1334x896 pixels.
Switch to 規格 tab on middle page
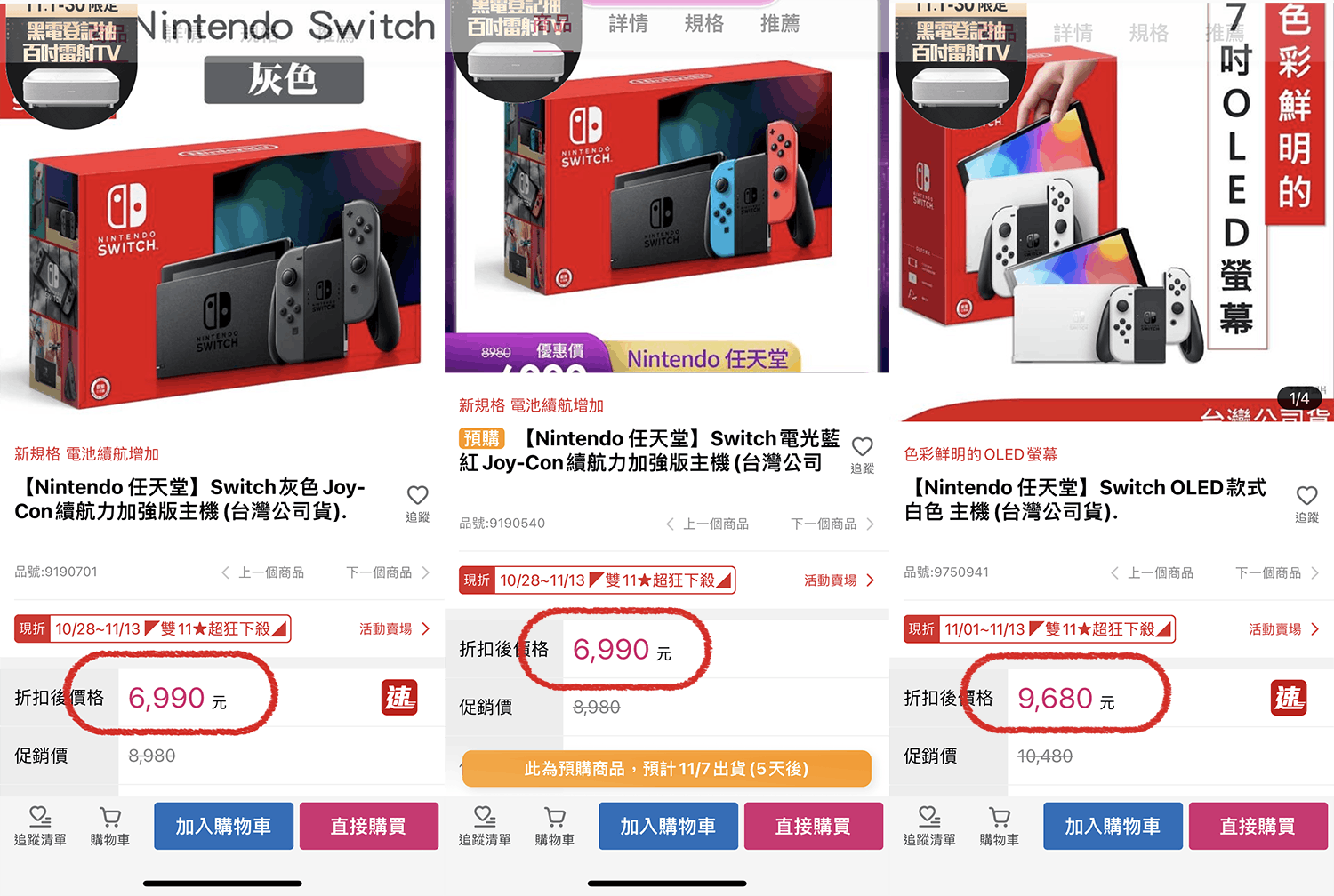703,24
